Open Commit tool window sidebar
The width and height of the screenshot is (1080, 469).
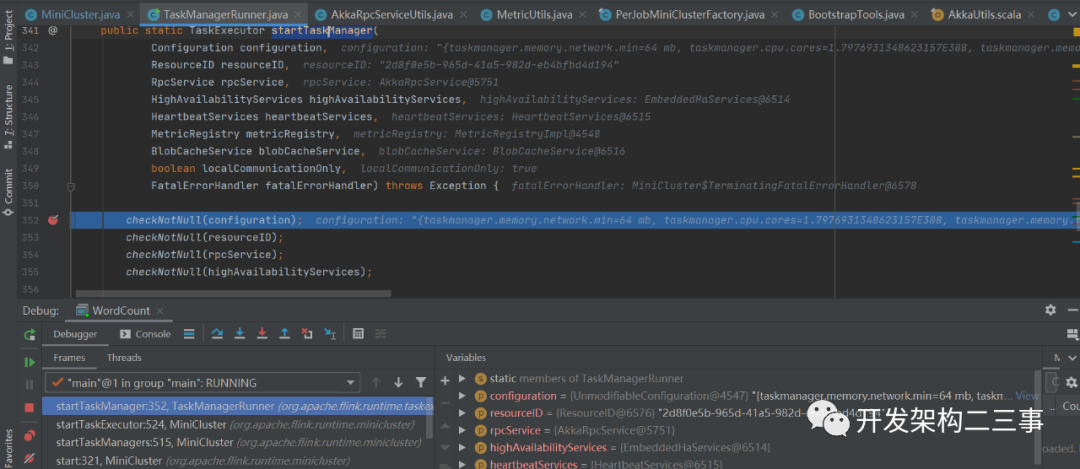[x=8, y=192]
